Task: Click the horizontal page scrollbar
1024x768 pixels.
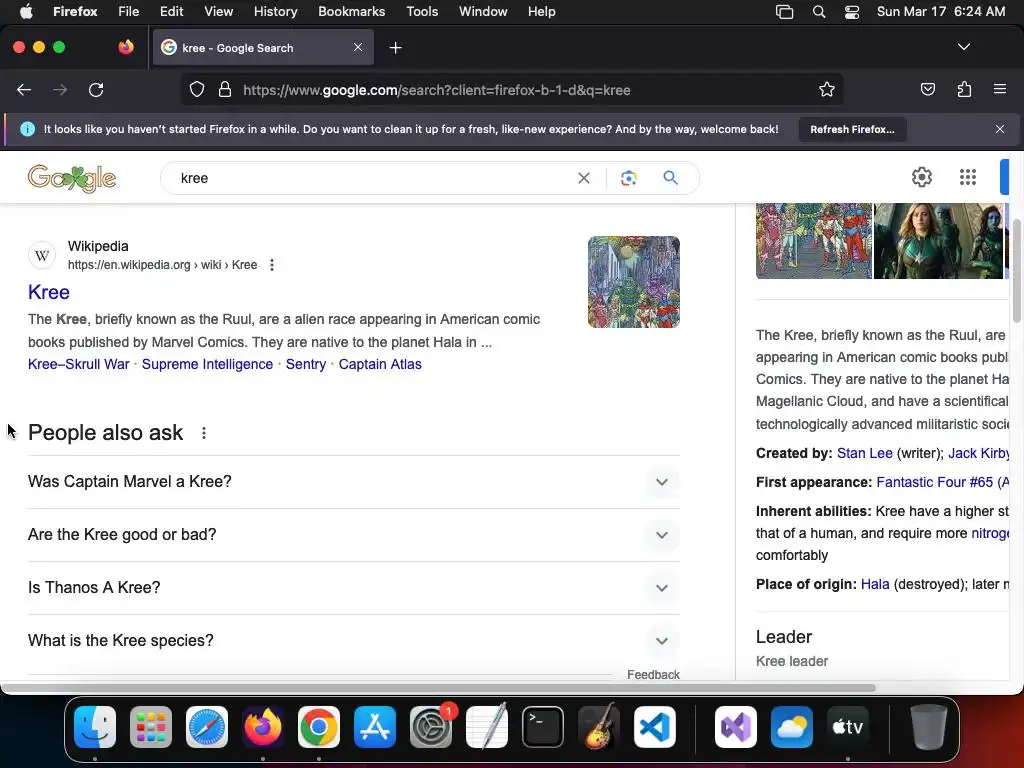Action: coord(438,688)
